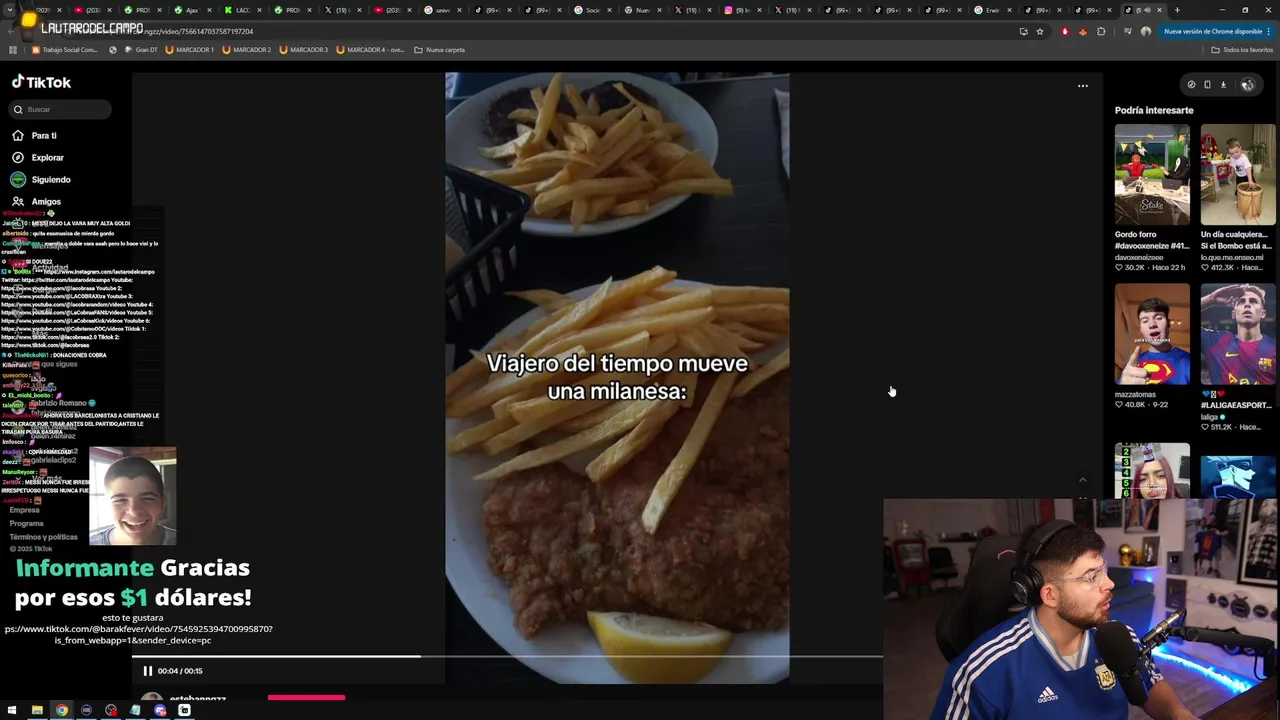Open the Empresa footer link
This screenshot has height=720, width=1280.
tap(24, 510)
